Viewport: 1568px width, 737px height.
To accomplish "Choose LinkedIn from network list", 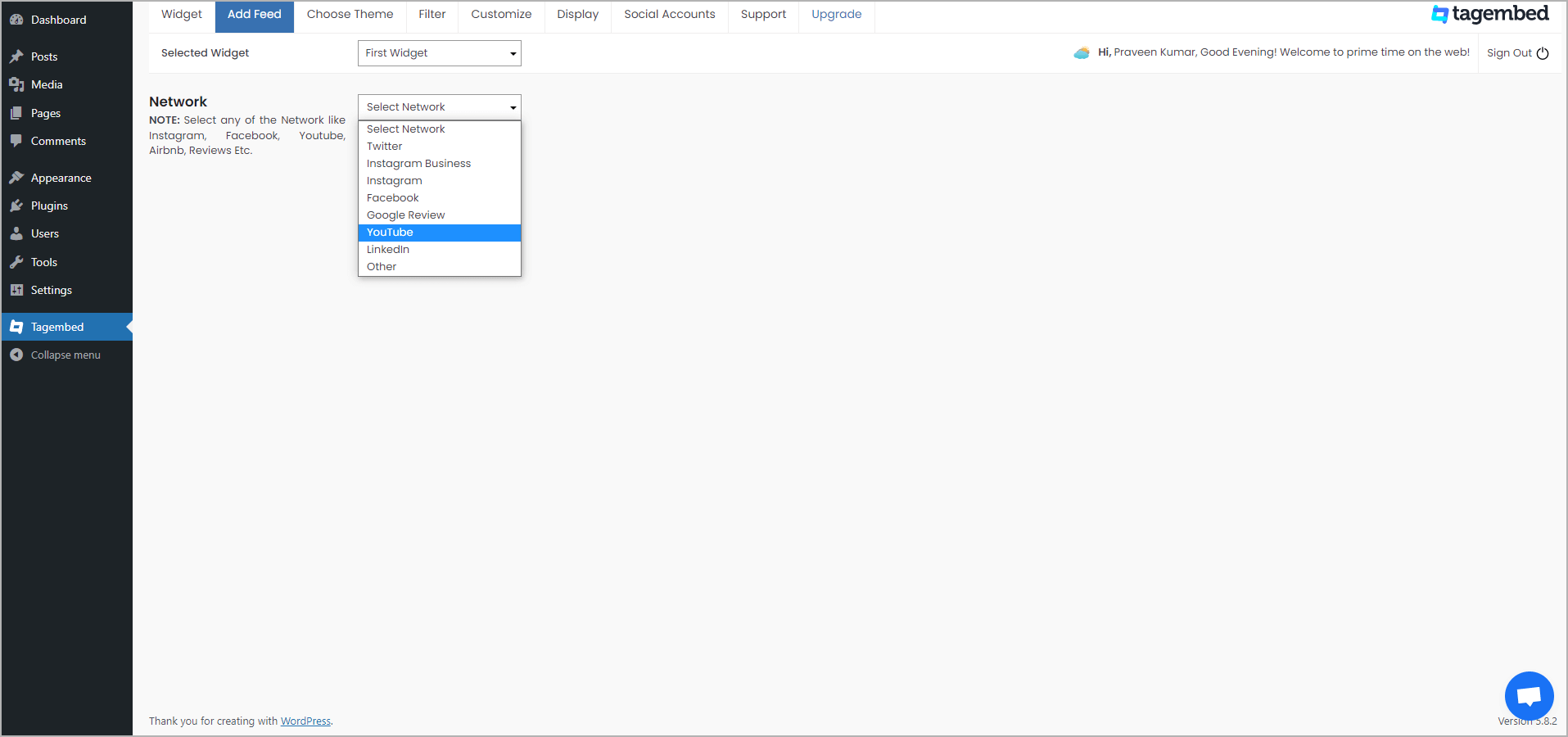I will coord(440,250).
